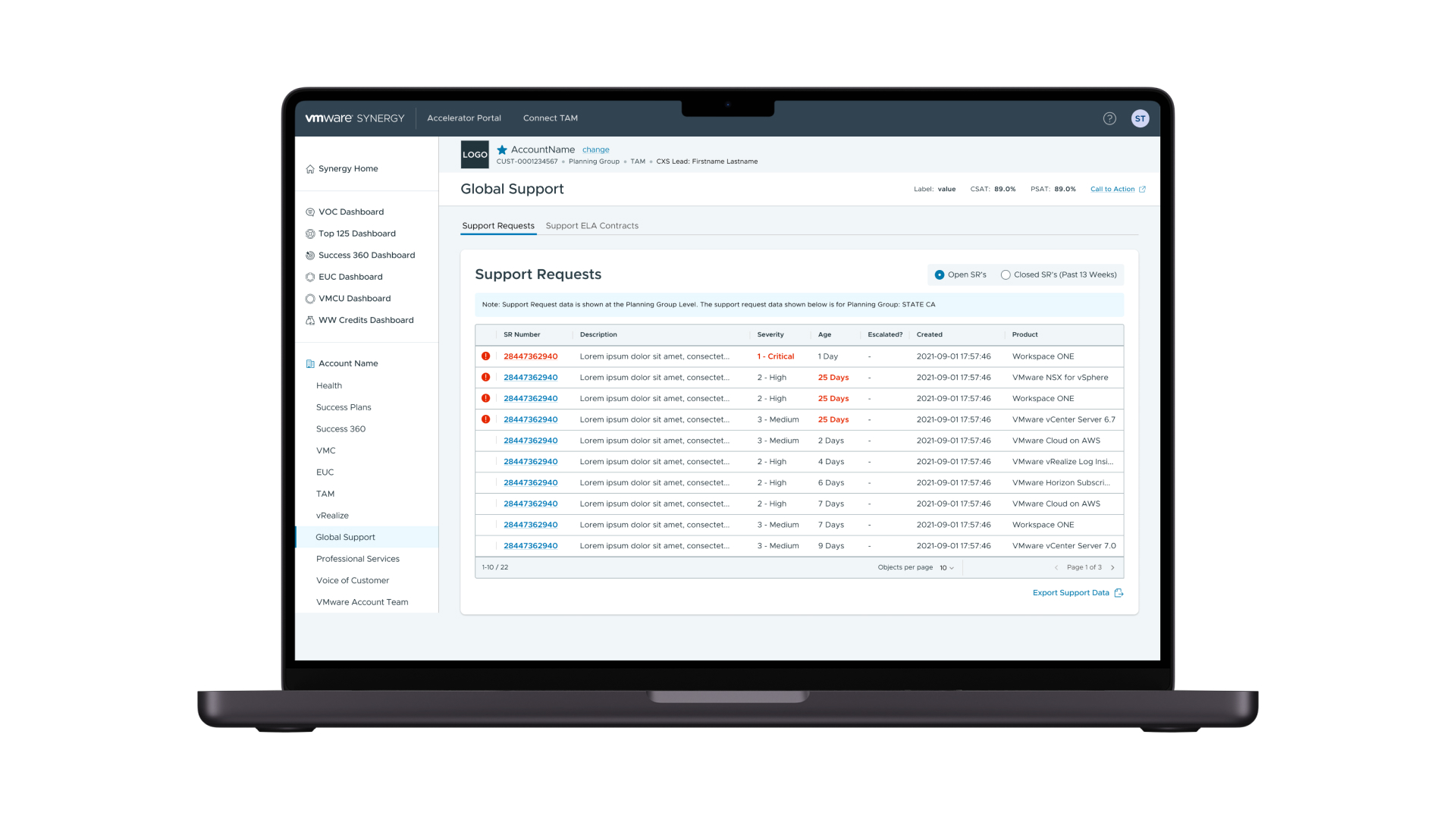Viewport: 1456px width, 819px height.
Task: Sort by the Severity column header
Action: click(x=770, y=334)
